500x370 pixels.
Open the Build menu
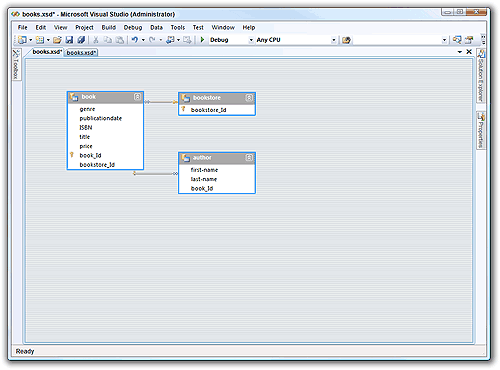pos(109,27)
